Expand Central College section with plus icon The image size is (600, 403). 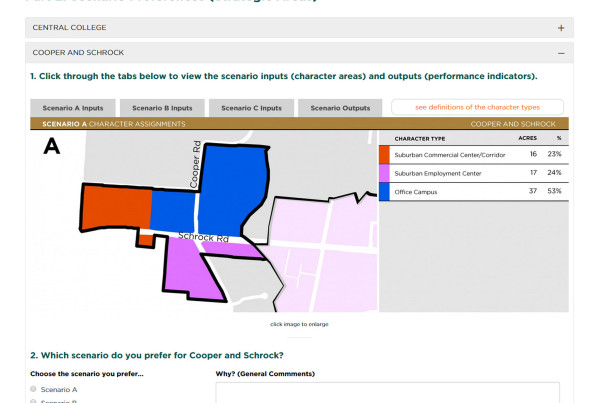[561, 28]
